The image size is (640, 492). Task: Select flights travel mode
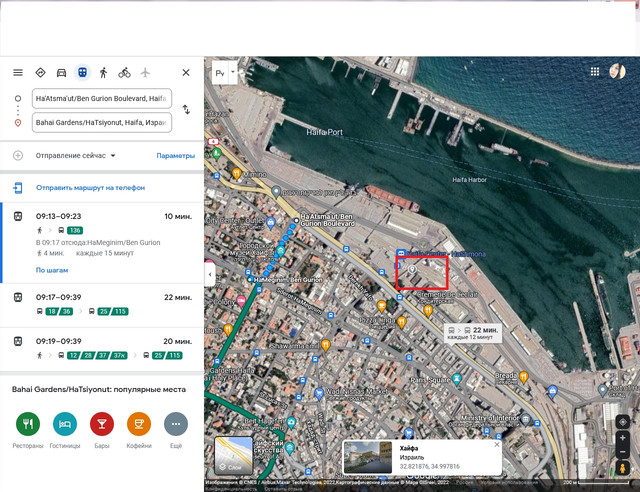coord(145,73)
